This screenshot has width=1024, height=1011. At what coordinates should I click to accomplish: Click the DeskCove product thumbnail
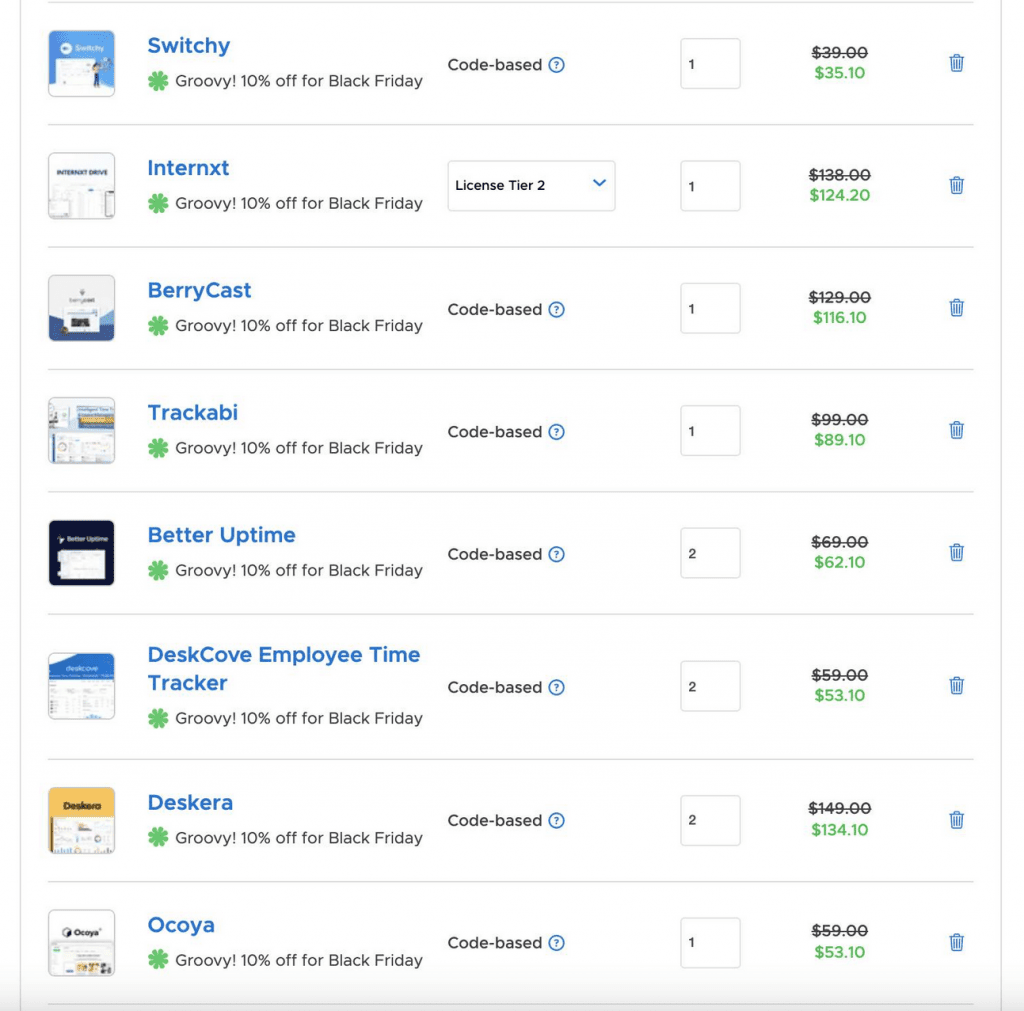(x=82, y=686)
